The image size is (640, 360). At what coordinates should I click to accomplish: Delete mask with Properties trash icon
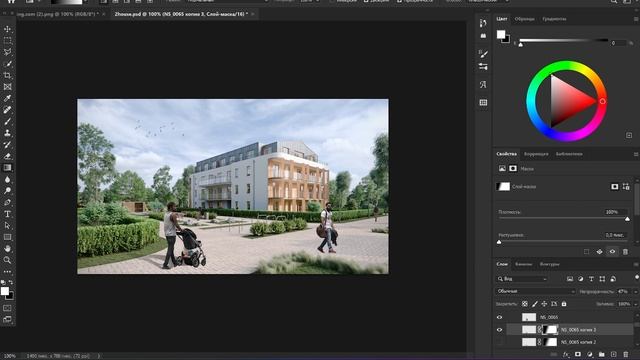(x=625, y=251)
